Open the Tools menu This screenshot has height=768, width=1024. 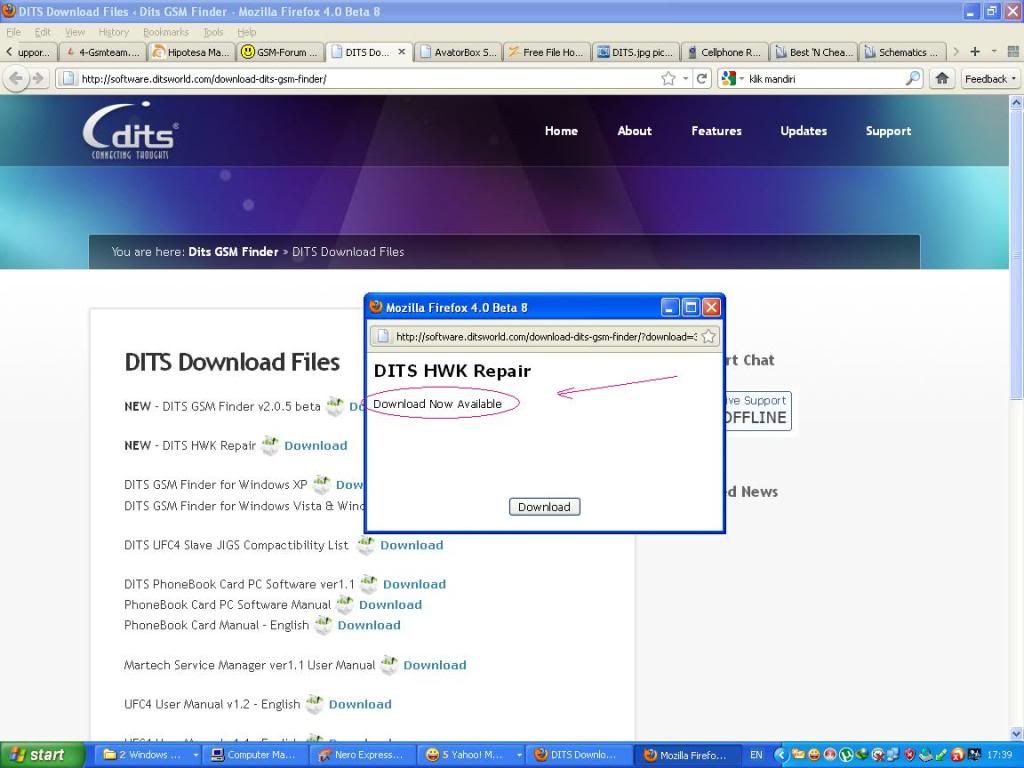(213, 32)
